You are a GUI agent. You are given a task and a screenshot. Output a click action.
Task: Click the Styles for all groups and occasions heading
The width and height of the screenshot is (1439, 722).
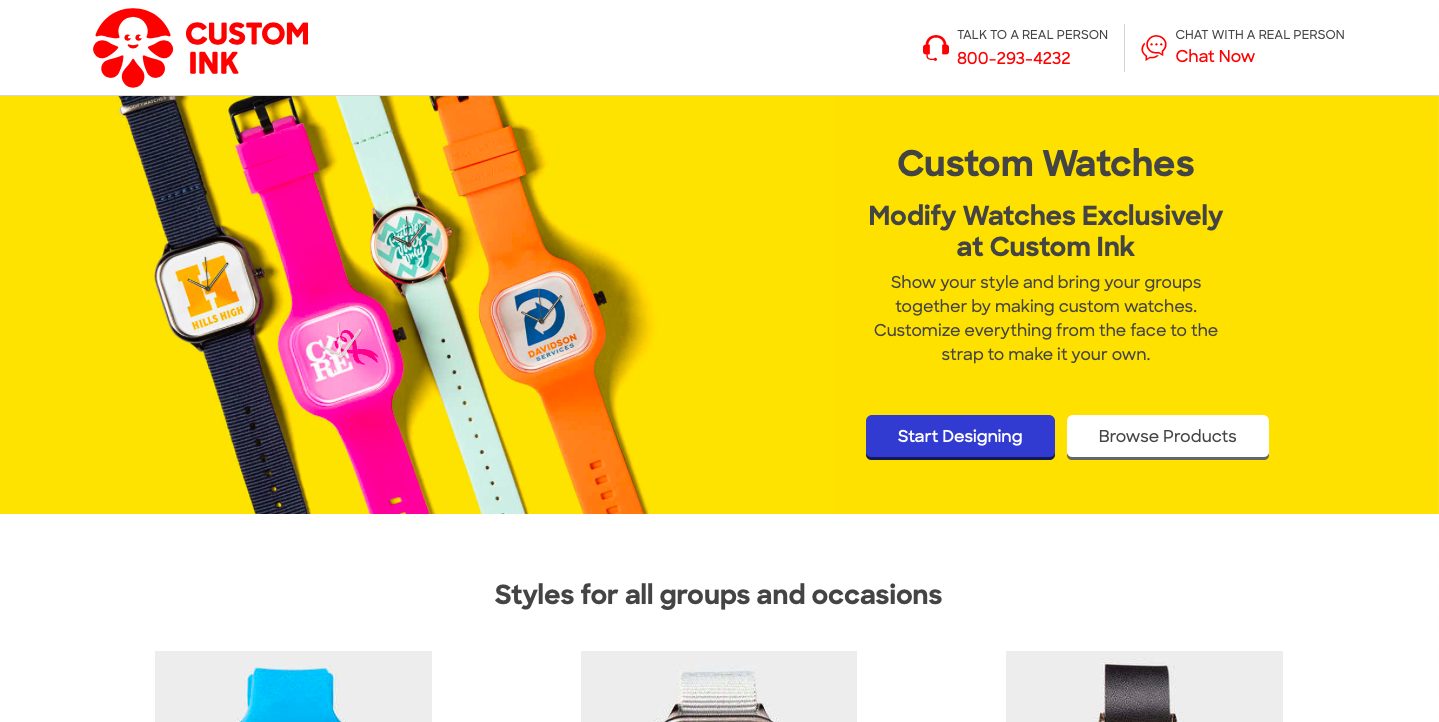coord(718,595)
